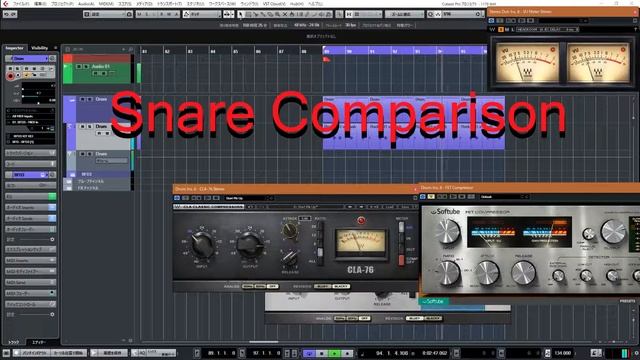Click the Softube FET ATTACK knob
Screen dimensions: 640x360
[487, 272]
